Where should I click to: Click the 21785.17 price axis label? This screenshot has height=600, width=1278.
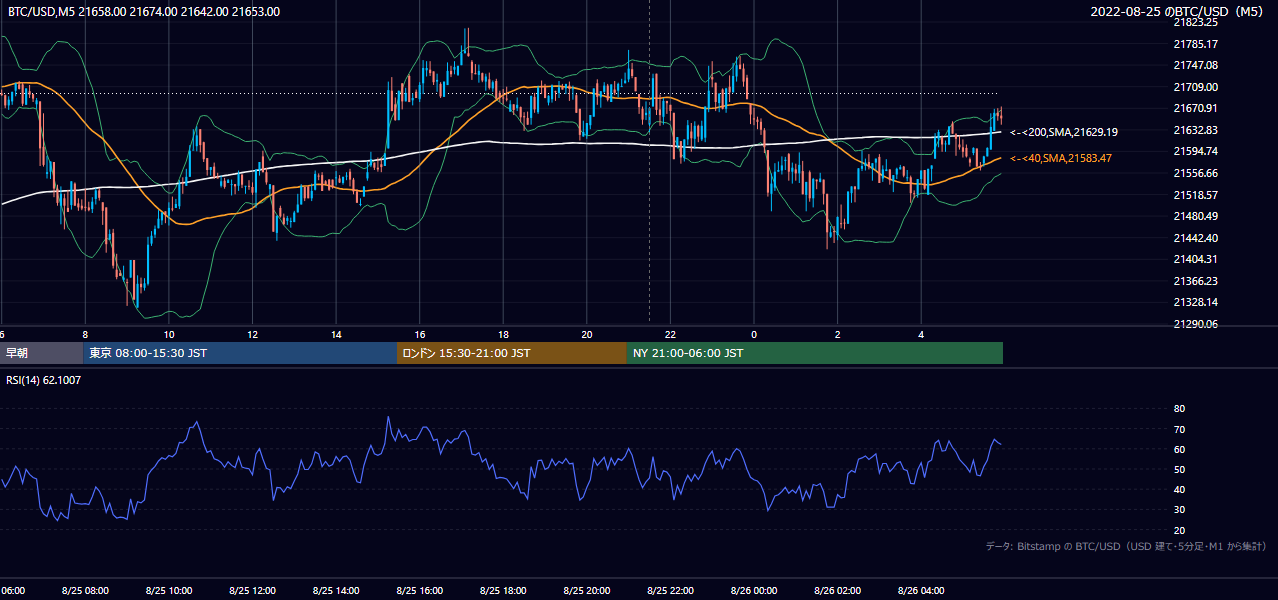pyautogui.click(x=1195, y=44)
